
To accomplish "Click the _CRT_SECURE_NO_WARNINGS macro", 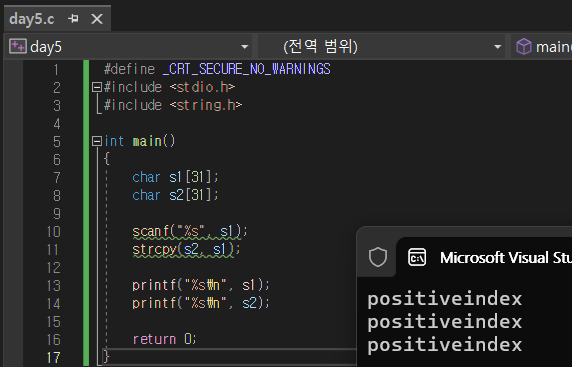I will click(246, 69).
